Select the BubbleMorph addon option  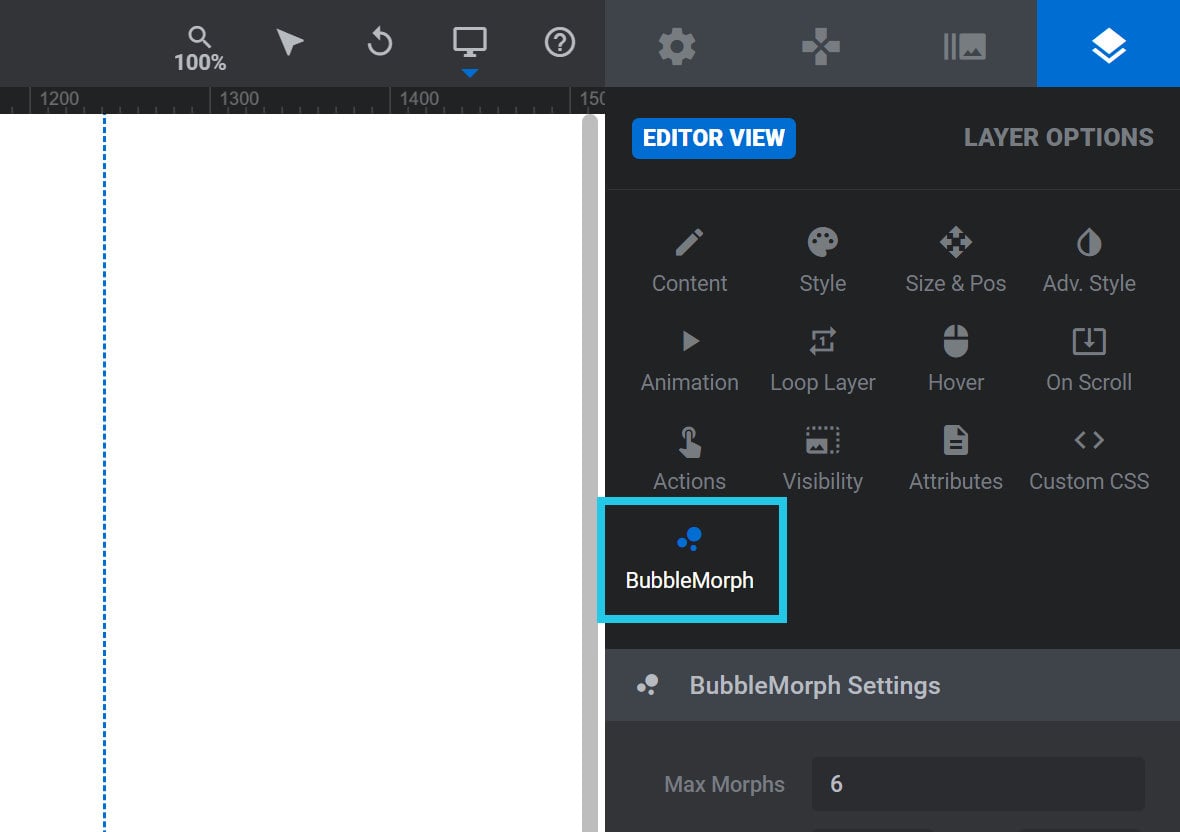[689, 560]
